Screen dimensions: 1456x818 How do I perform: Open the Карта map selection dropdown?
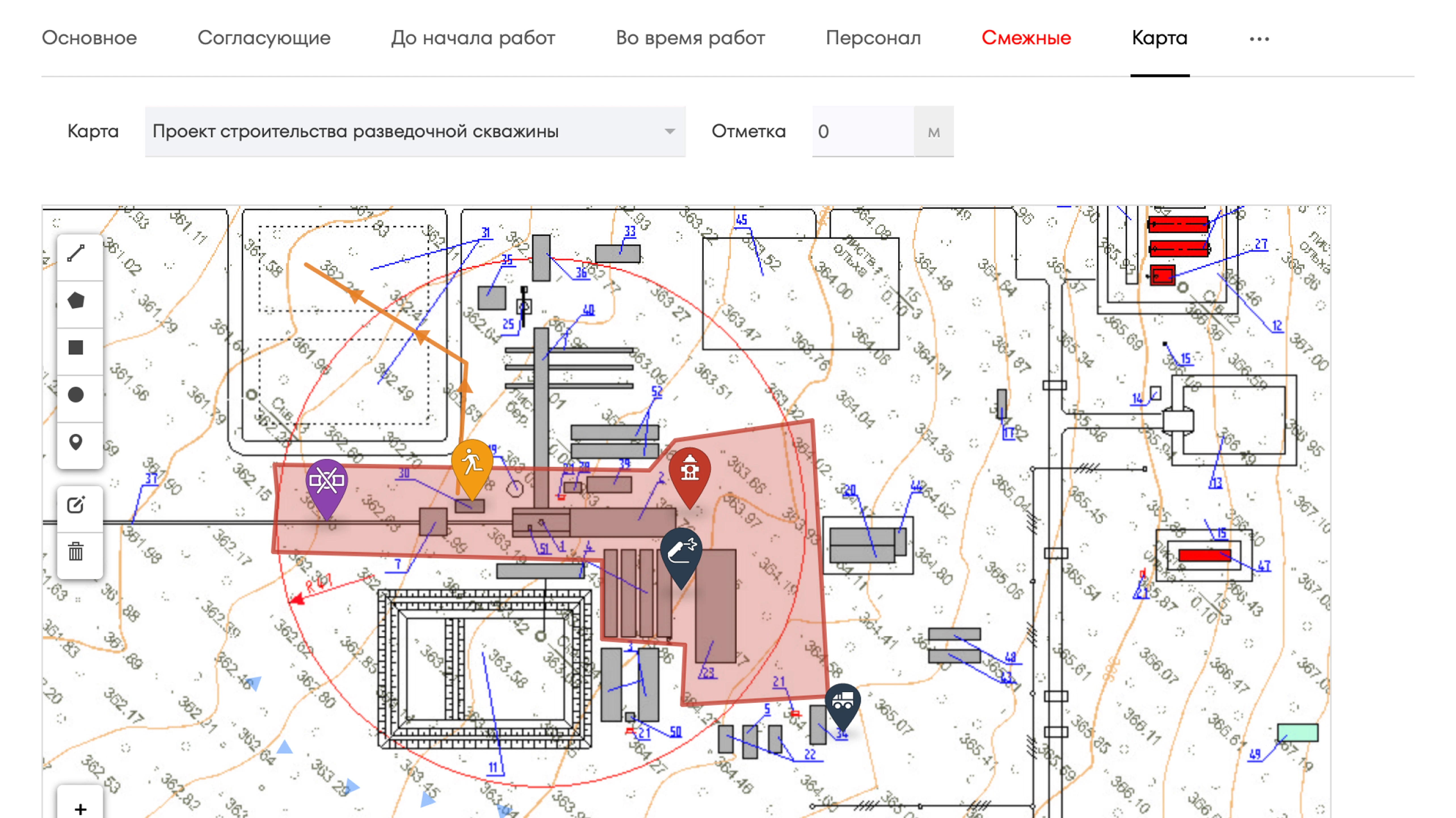[x=415, y=132]
